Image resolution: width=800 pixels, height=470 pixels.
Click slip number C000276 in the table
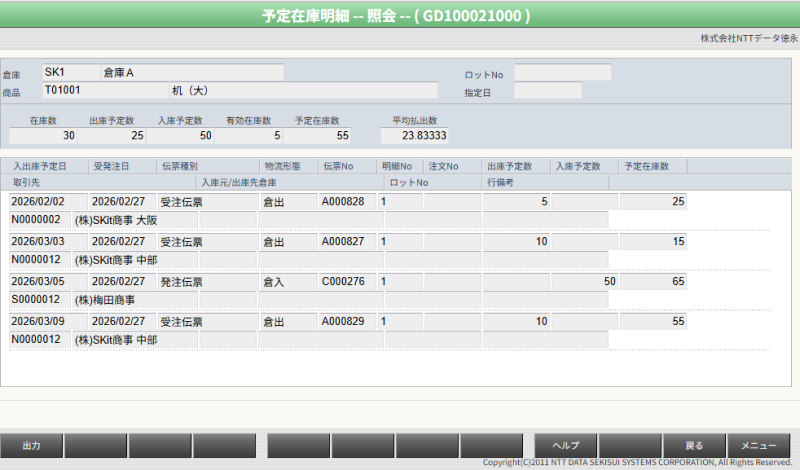346,282
